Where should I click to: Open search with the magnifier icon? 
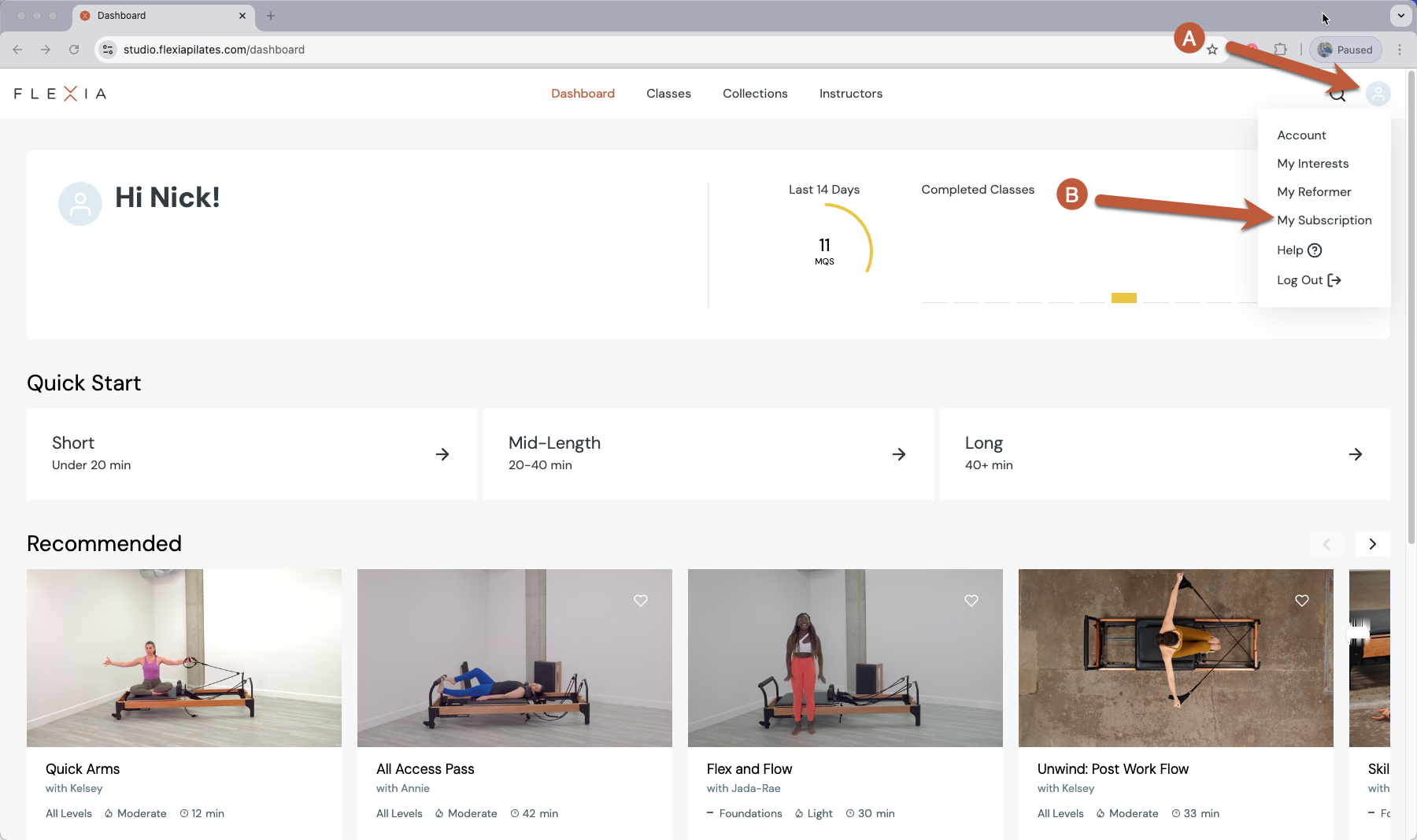1337,95
